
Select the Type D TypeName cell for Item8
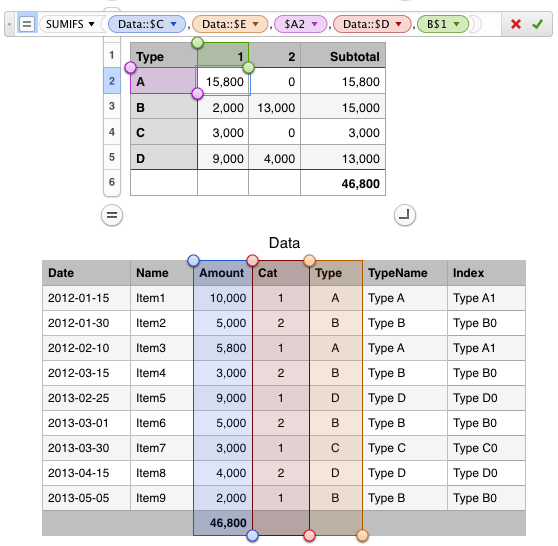point(405,473)
